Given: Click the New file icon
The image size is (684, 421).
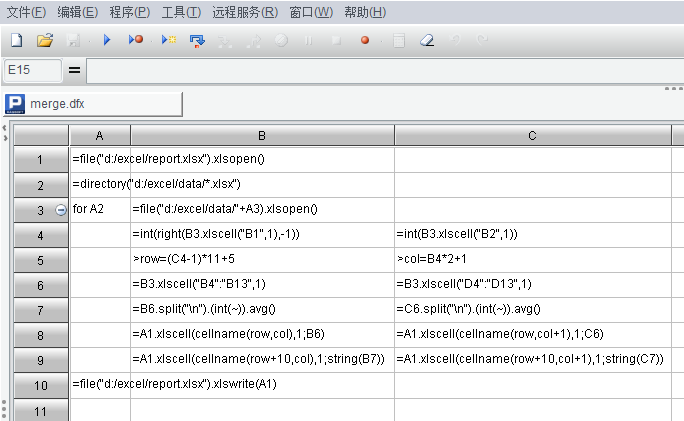Looking at the screenshot, I should pyautogui.click(x=17, y=40).
